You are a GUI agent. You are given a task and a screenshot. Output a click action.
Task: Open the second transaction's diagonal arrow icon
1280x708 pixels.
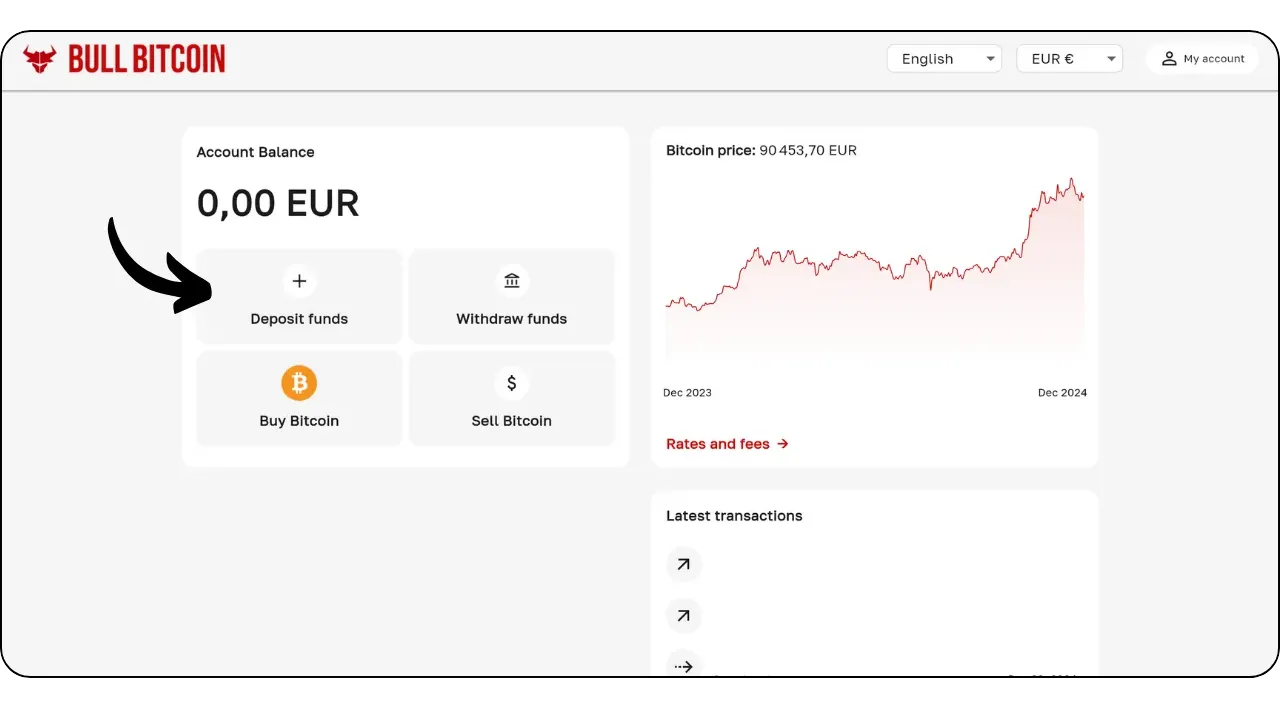[x=684, y=616]
